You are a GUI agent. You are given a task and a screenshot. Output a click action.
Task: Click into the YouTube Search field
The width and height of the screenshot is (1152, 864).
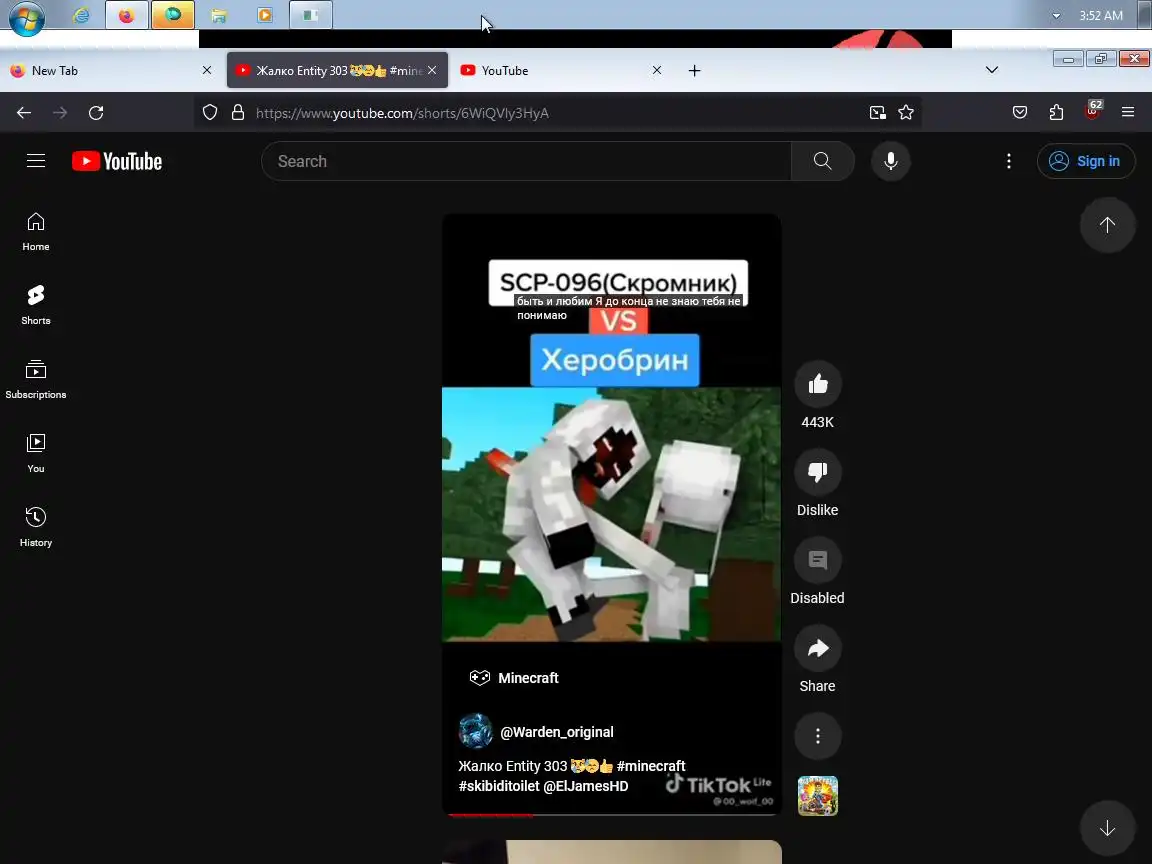coord(526,161)
